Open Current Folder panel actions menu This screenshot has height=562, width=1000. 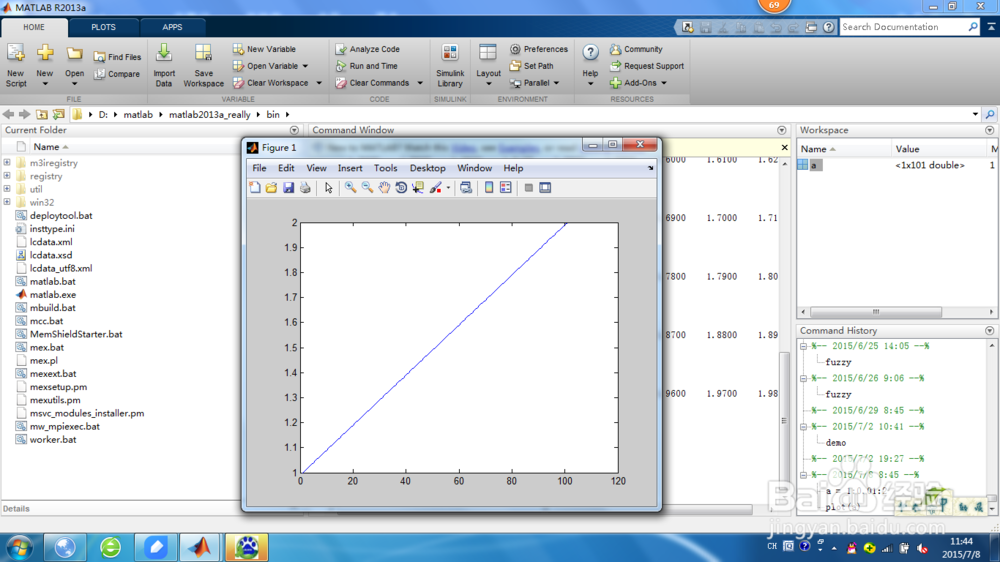[294, 130]
